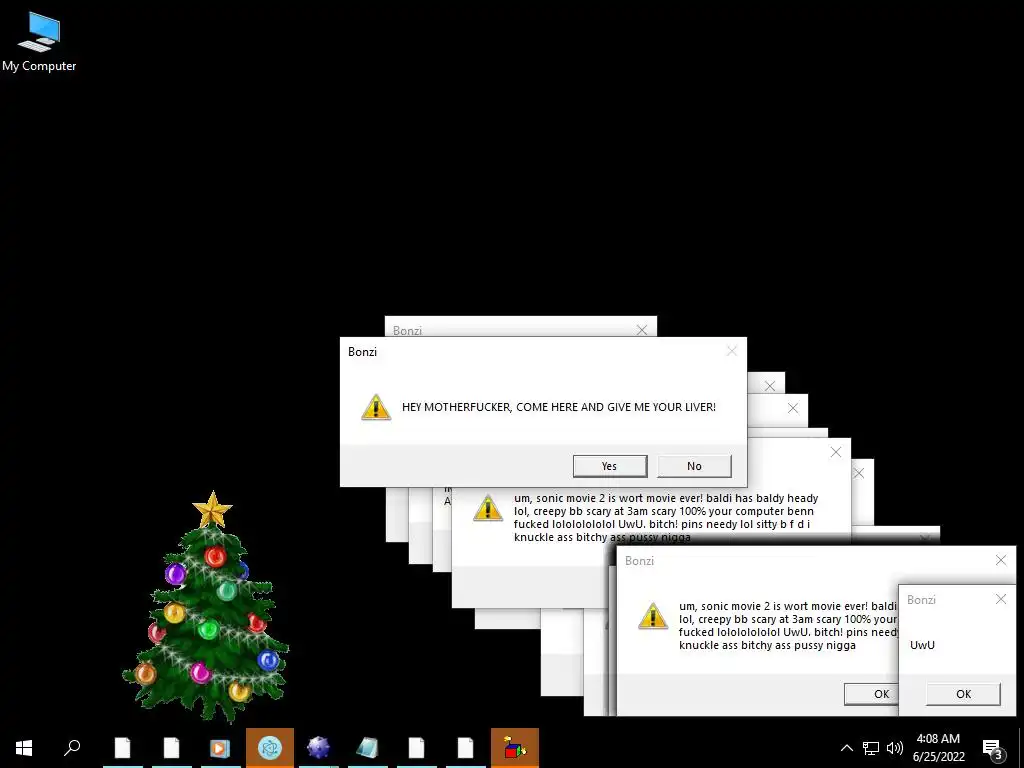Click the liver prompt message text
Image resolution: width=1024 pixels, height=768 pixels.
click(x=558, y=407)
